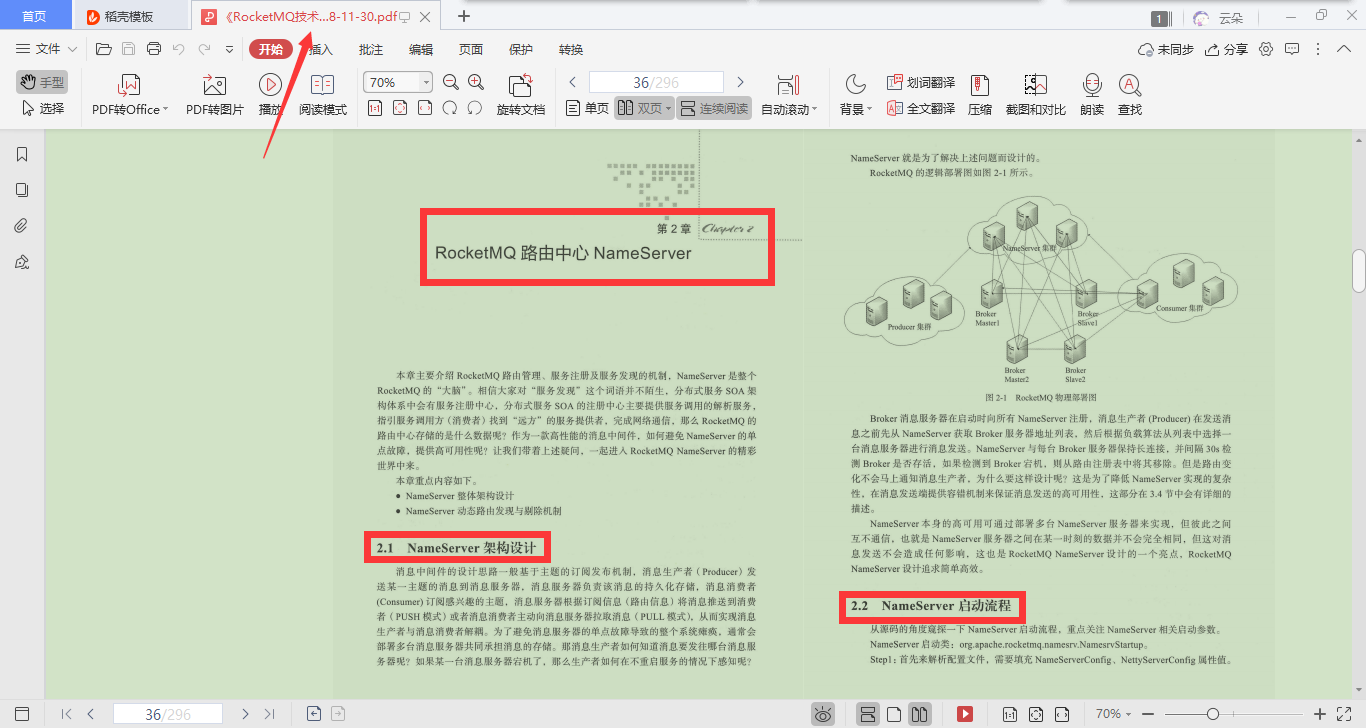Open the 保护 protect tab
Viewport: 1366px width, 728px height.
521,49
